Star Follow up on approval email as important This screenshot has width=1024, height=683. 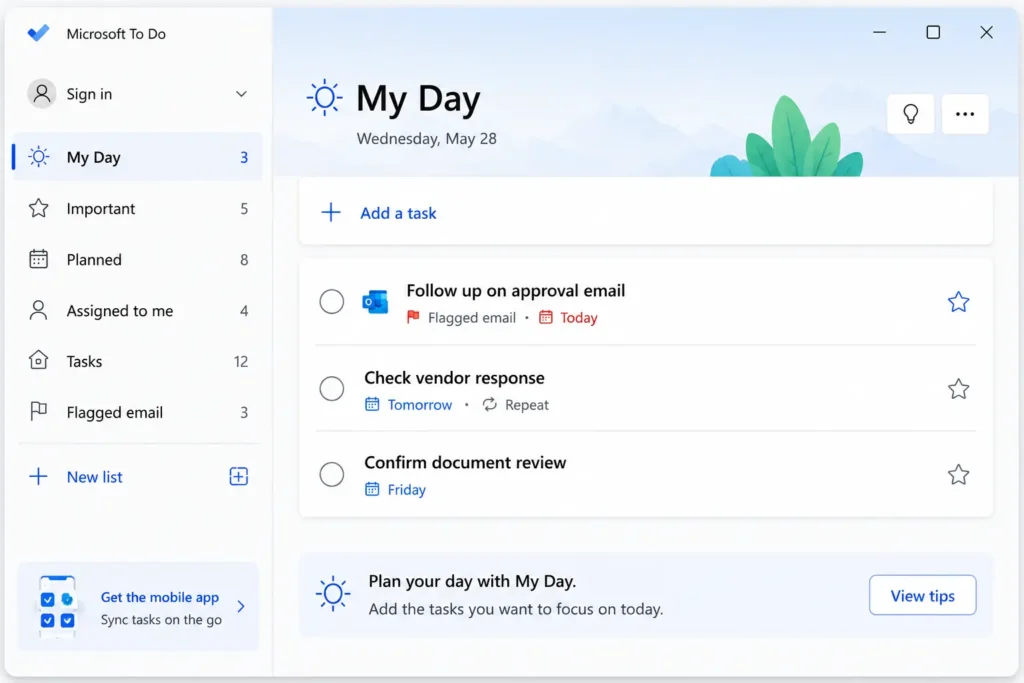(x=958, y=302)
